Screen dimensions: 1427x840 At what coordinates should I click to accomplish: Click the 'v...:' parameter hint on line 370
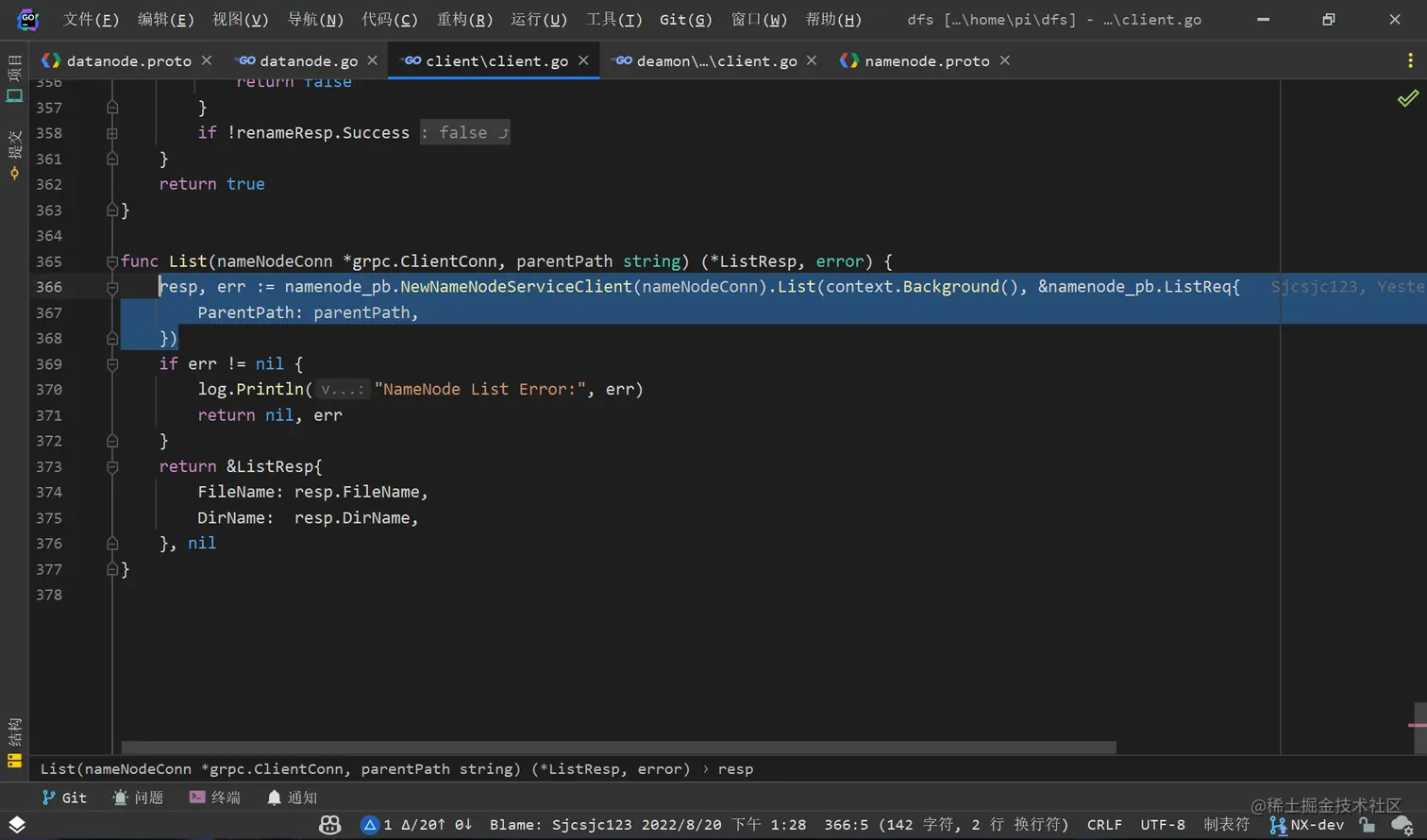(x=342, y=390)
